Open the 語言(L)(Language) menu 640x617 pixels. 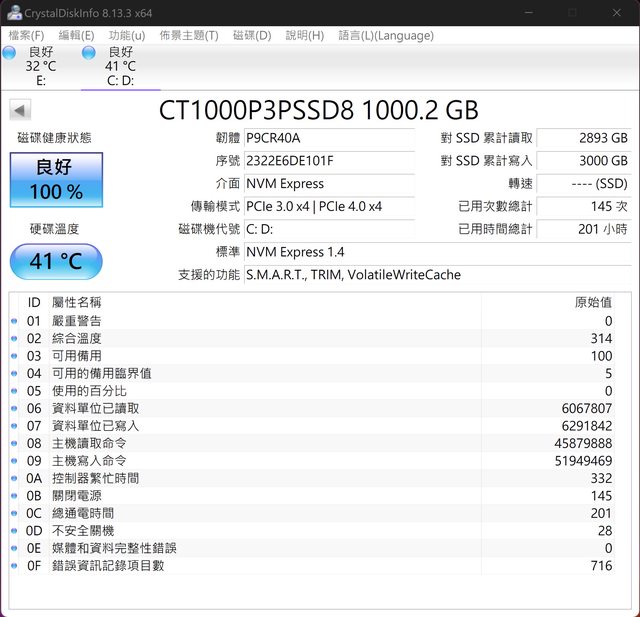386,35
